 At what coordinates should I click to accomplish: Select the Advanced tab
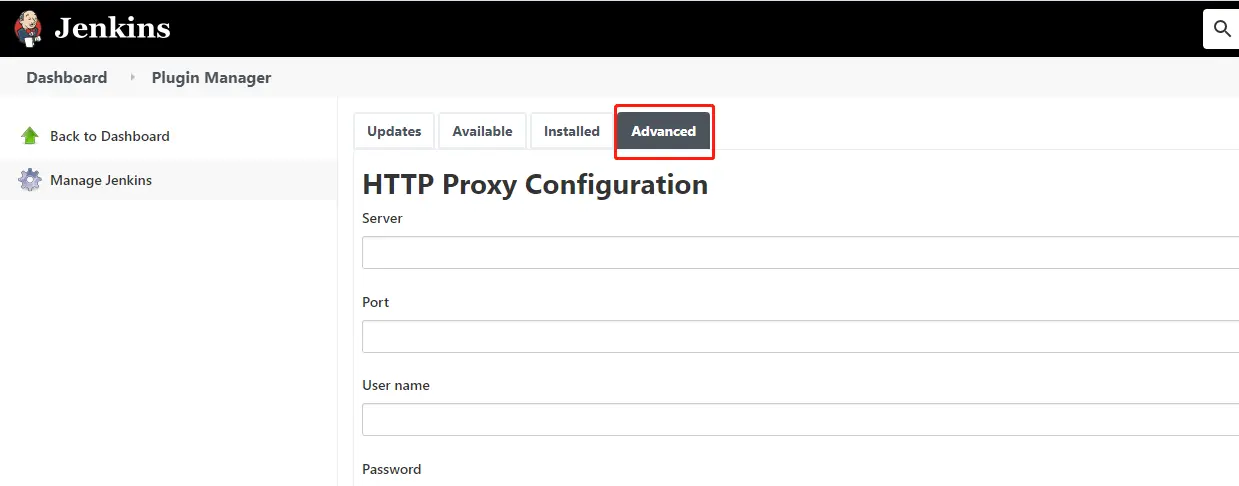[x=663, y=131]
